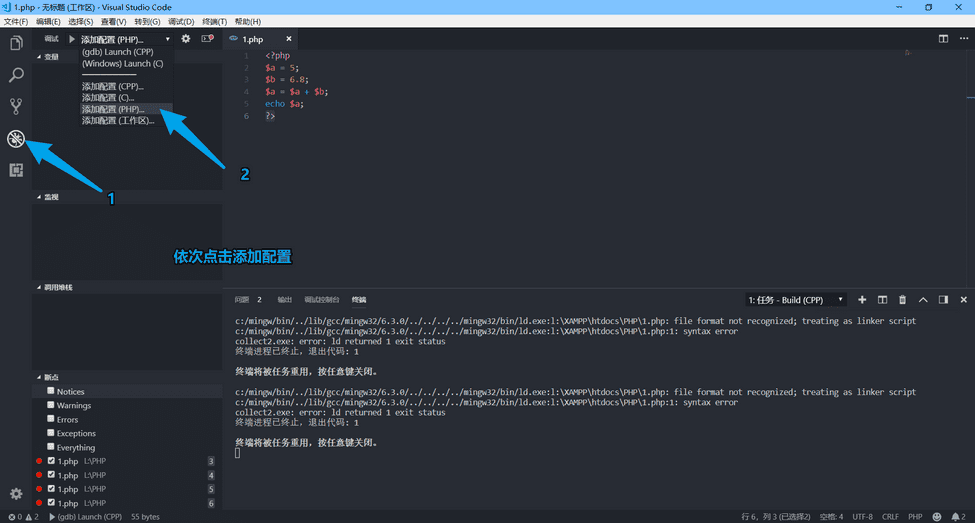This screenshot has width=975, height=523.
Task: Enable the Notices breakpoint checkbox
Action: point(51,391)
